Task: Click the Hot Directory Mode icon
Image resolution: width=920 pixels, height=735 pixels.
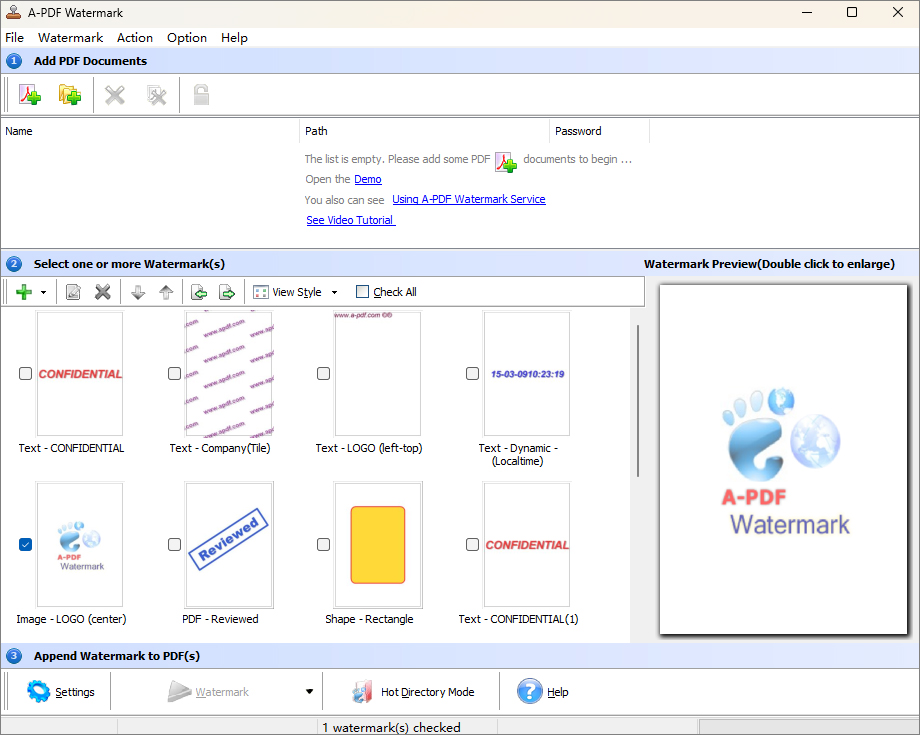Action: tap(362, 692)
